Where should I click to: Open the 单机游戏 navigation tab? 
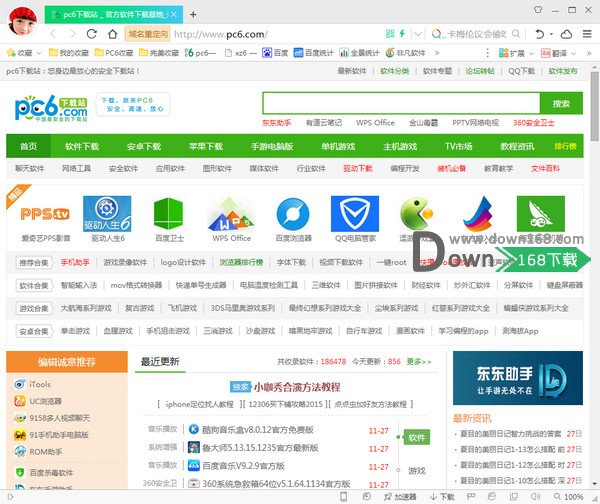tap(338, 146)
